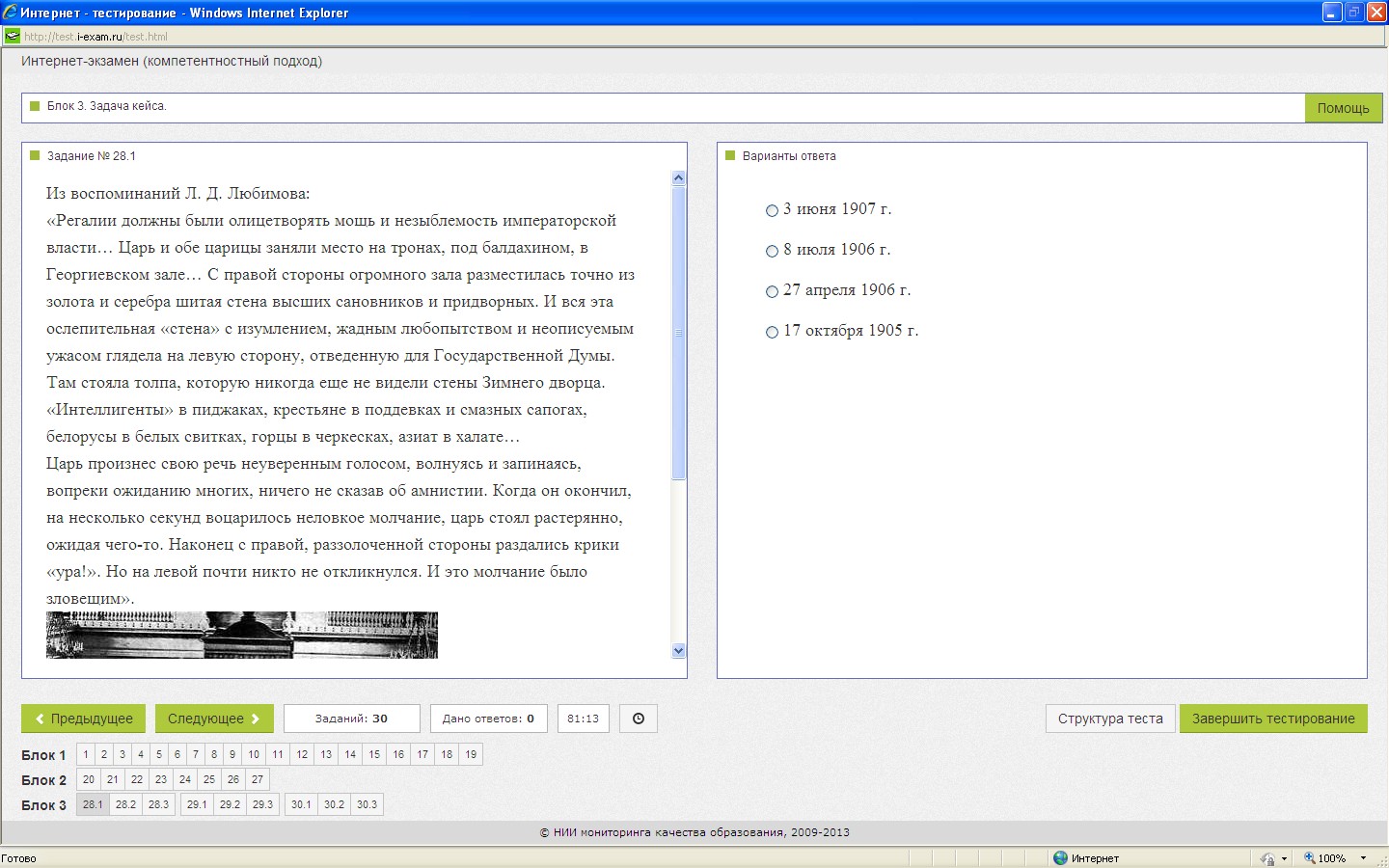Screen dimensions: 1389x868
Task: Pick answer 17 октября 1905 г.
Action: (772, 332)
